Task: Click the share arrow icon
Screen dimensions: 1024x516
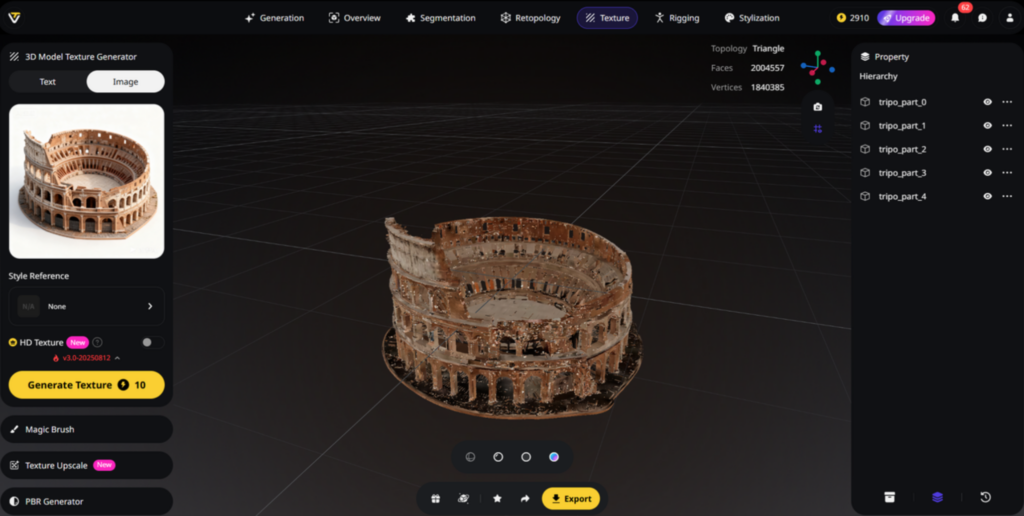Action: coord(524,498)
